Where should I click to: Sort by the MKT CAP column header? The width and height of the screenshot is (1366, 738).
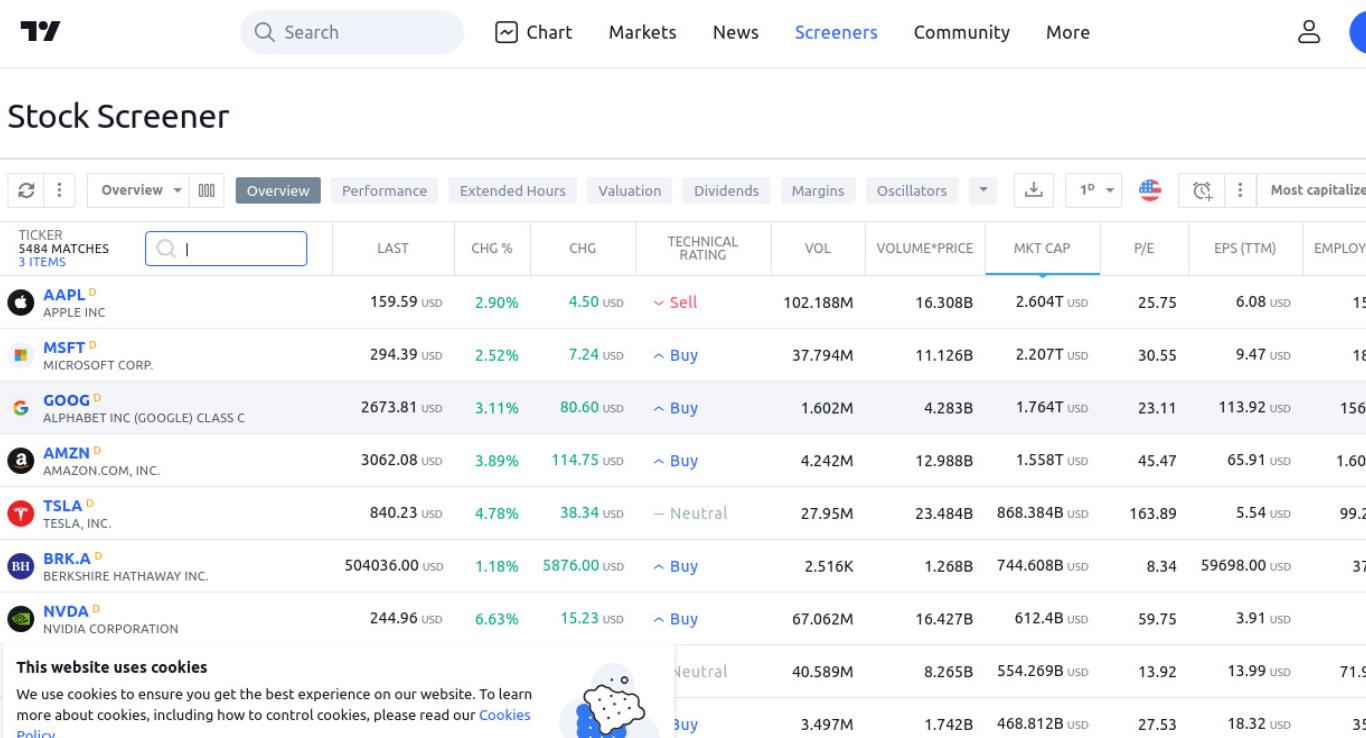click(x=1042, y=248)
